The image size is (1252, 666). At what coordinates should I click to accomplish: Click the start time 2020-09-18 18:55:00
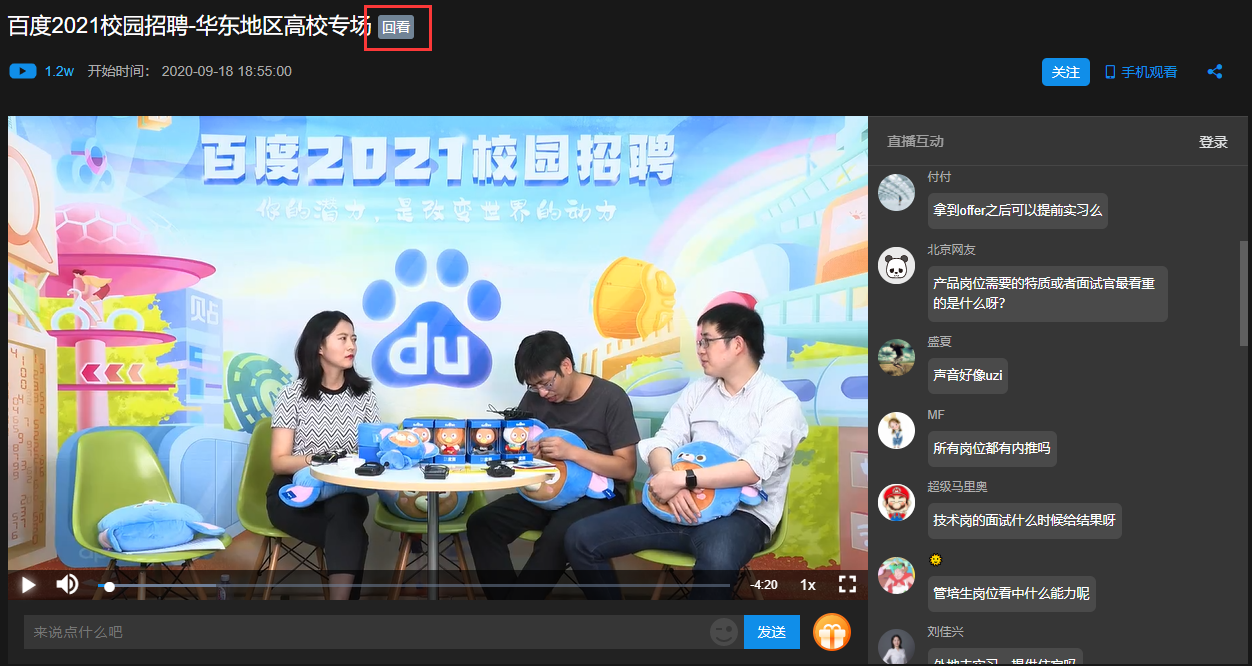click(x=226, y=72)
